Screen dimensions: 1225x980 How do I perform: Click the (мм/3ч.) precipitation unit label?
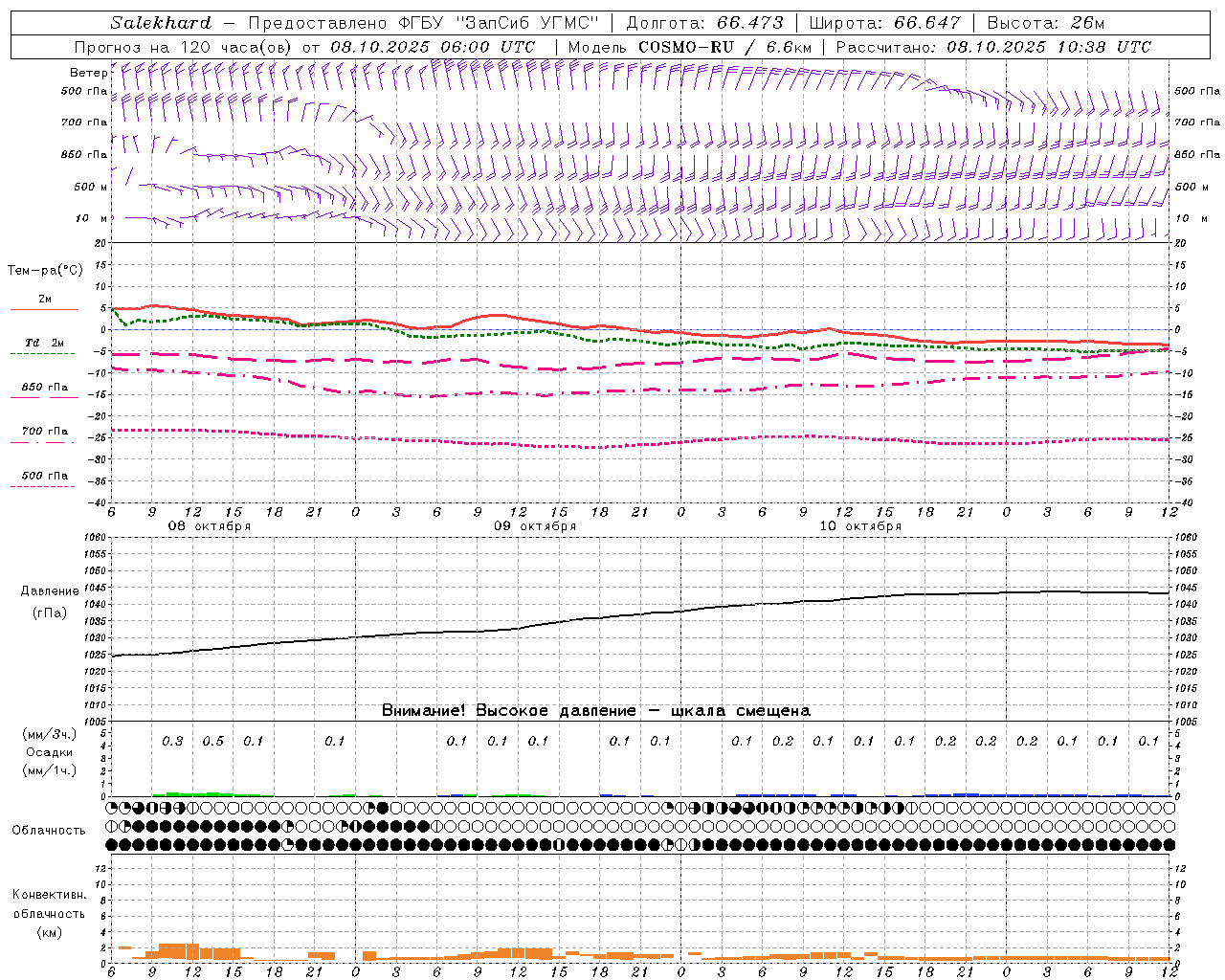[x=50, y=734]
